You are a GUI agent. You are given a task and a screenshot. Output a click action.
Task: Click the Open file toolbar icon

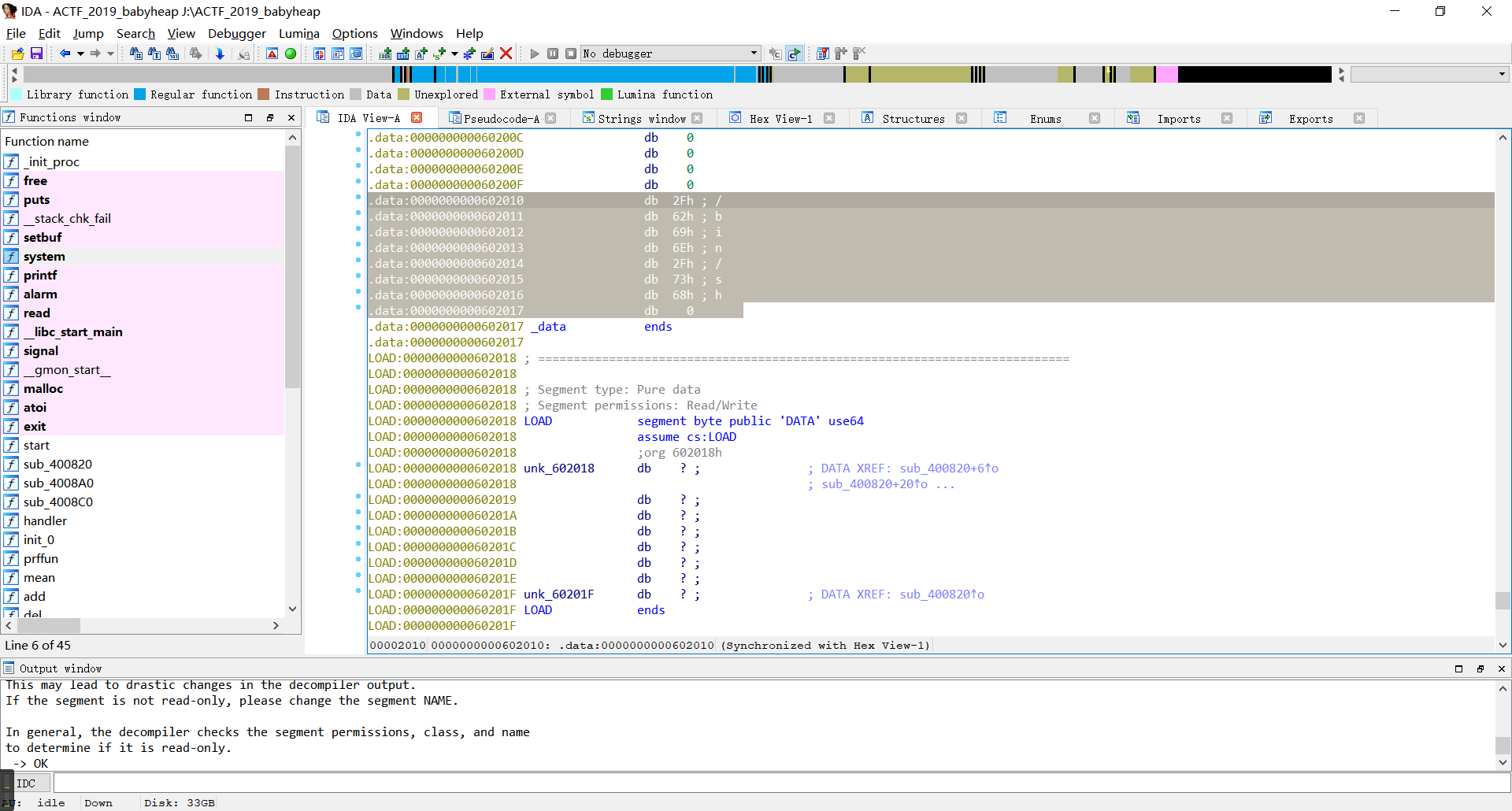pos(17,54)
